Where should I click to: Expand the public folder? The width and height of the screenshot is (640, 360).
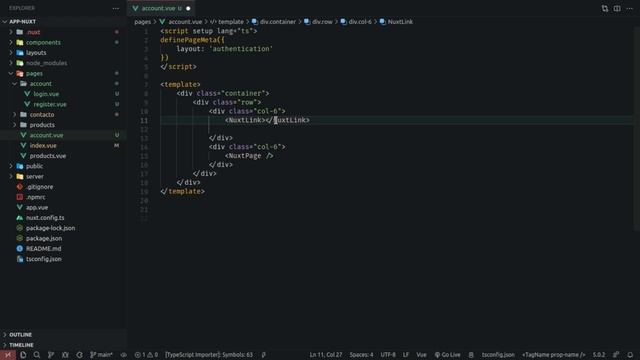pyautogui.click(x=11, y=166)
